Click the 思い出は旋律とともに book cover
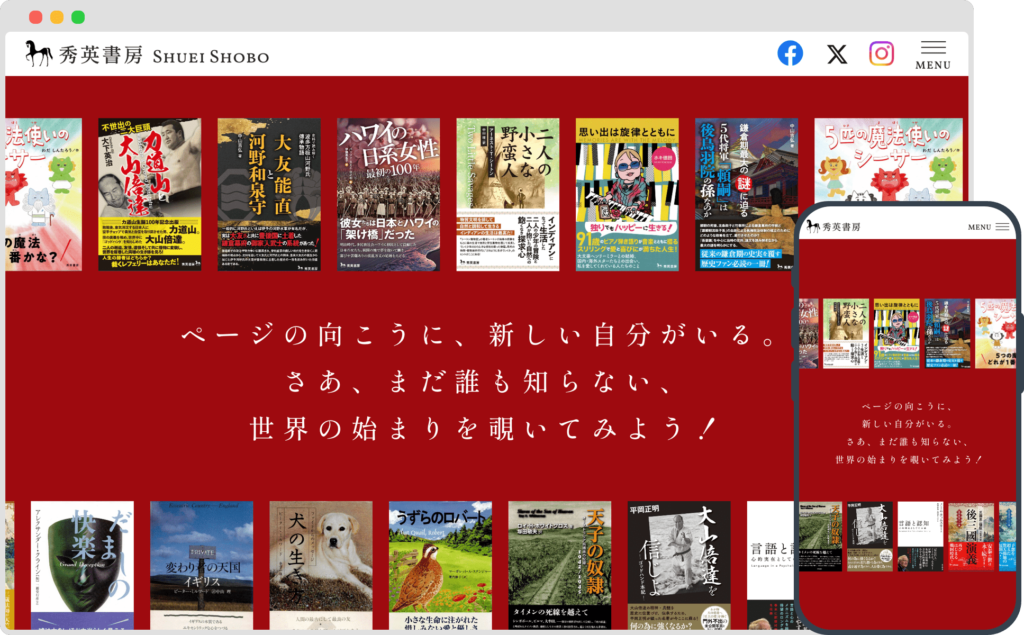 click(x=627, y=195)
